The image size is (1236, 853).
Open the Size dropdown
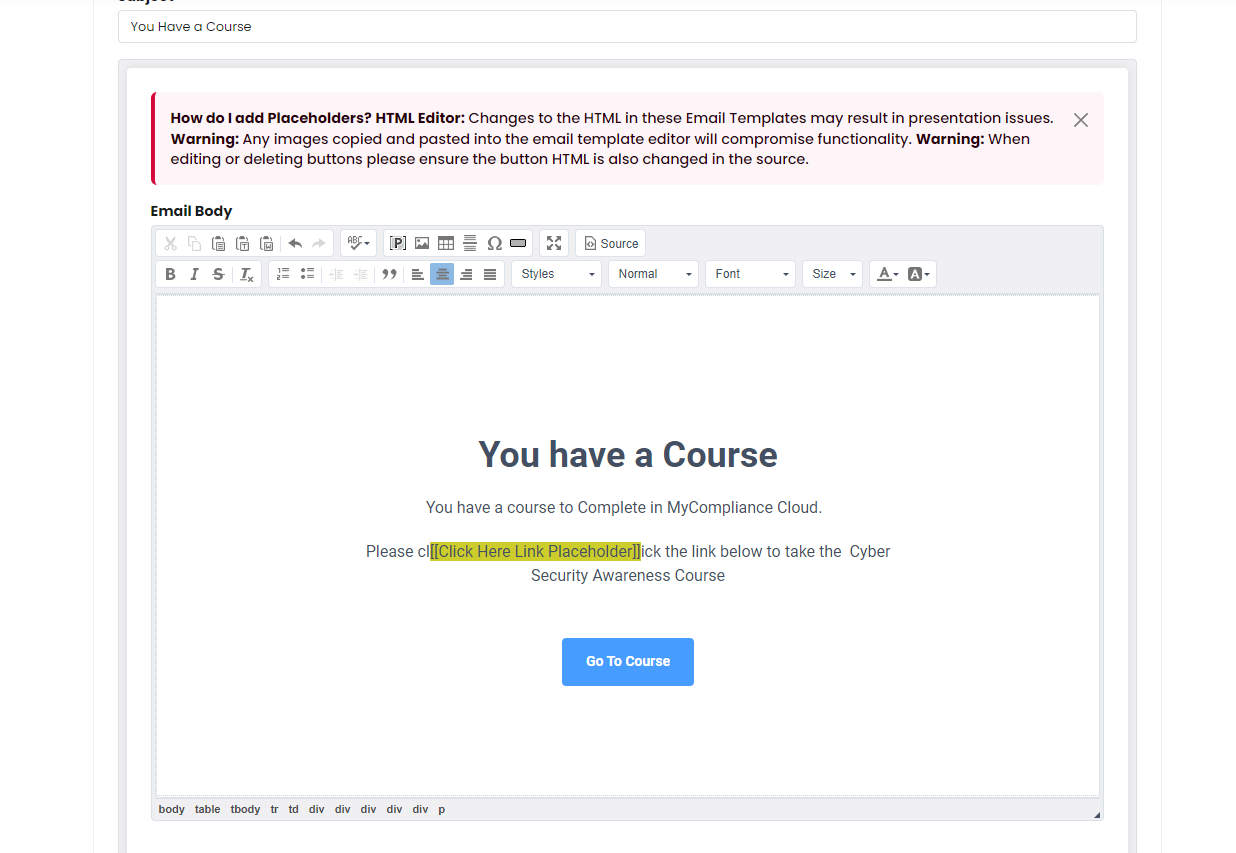pos(832,274)
